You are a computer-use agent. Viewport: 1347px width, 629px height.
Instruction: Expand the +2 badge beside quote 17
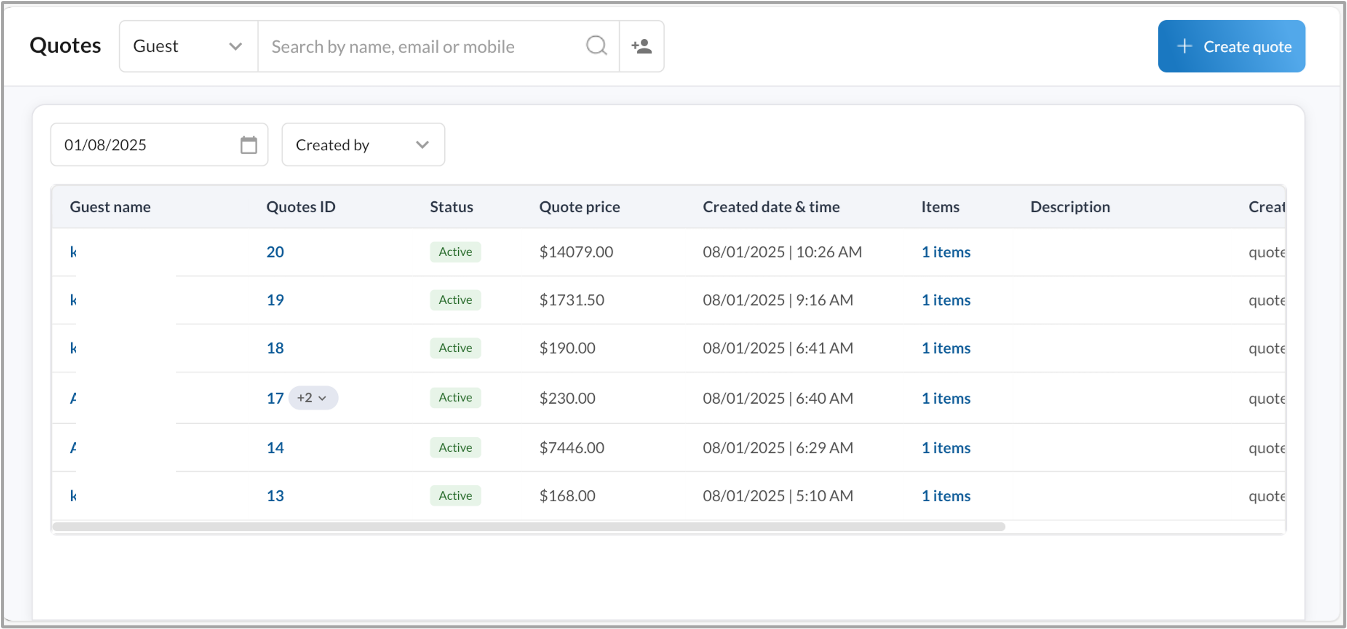click(x=313, y=398)
